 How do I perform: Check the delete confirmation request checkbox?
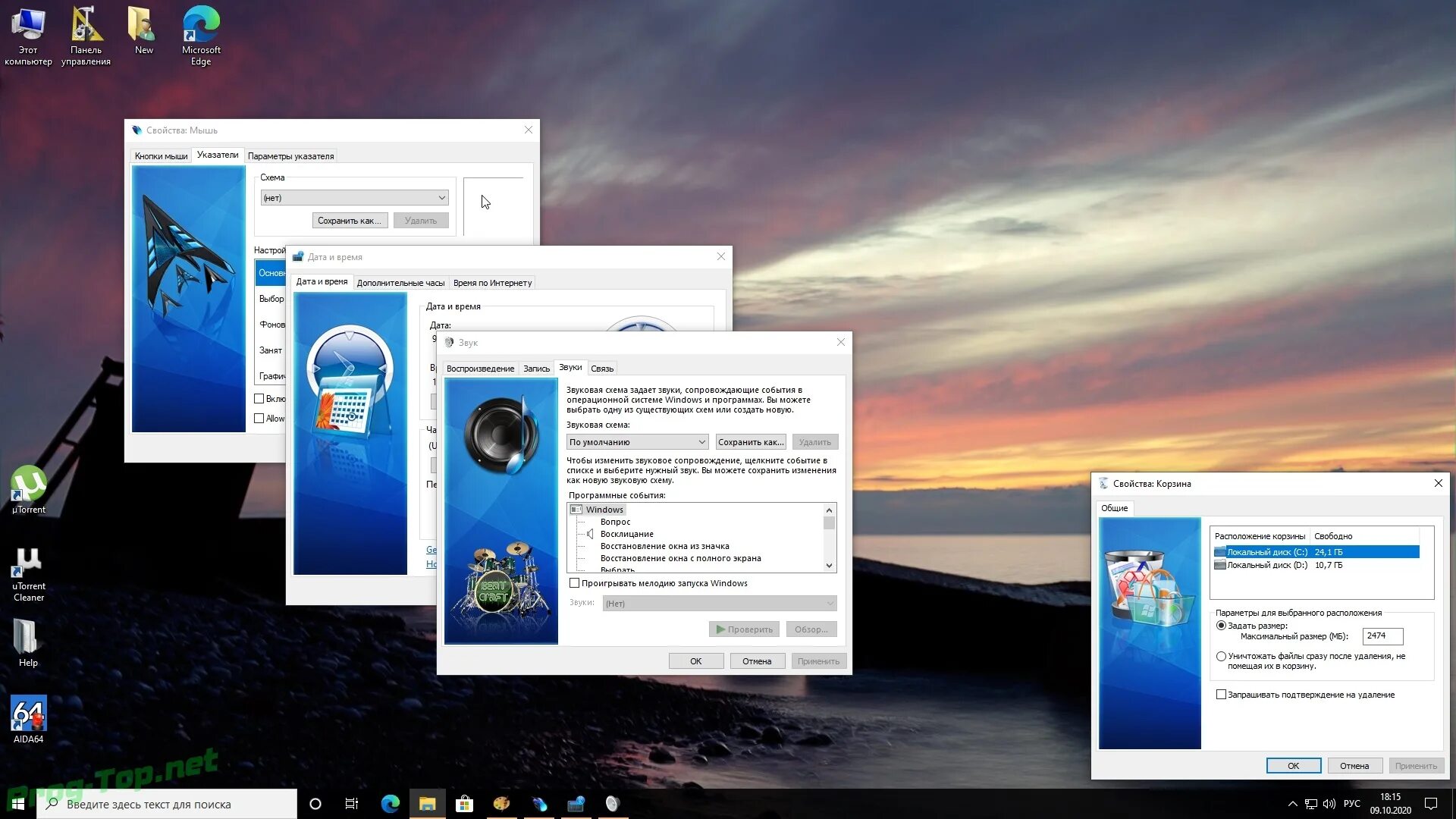1221,695
